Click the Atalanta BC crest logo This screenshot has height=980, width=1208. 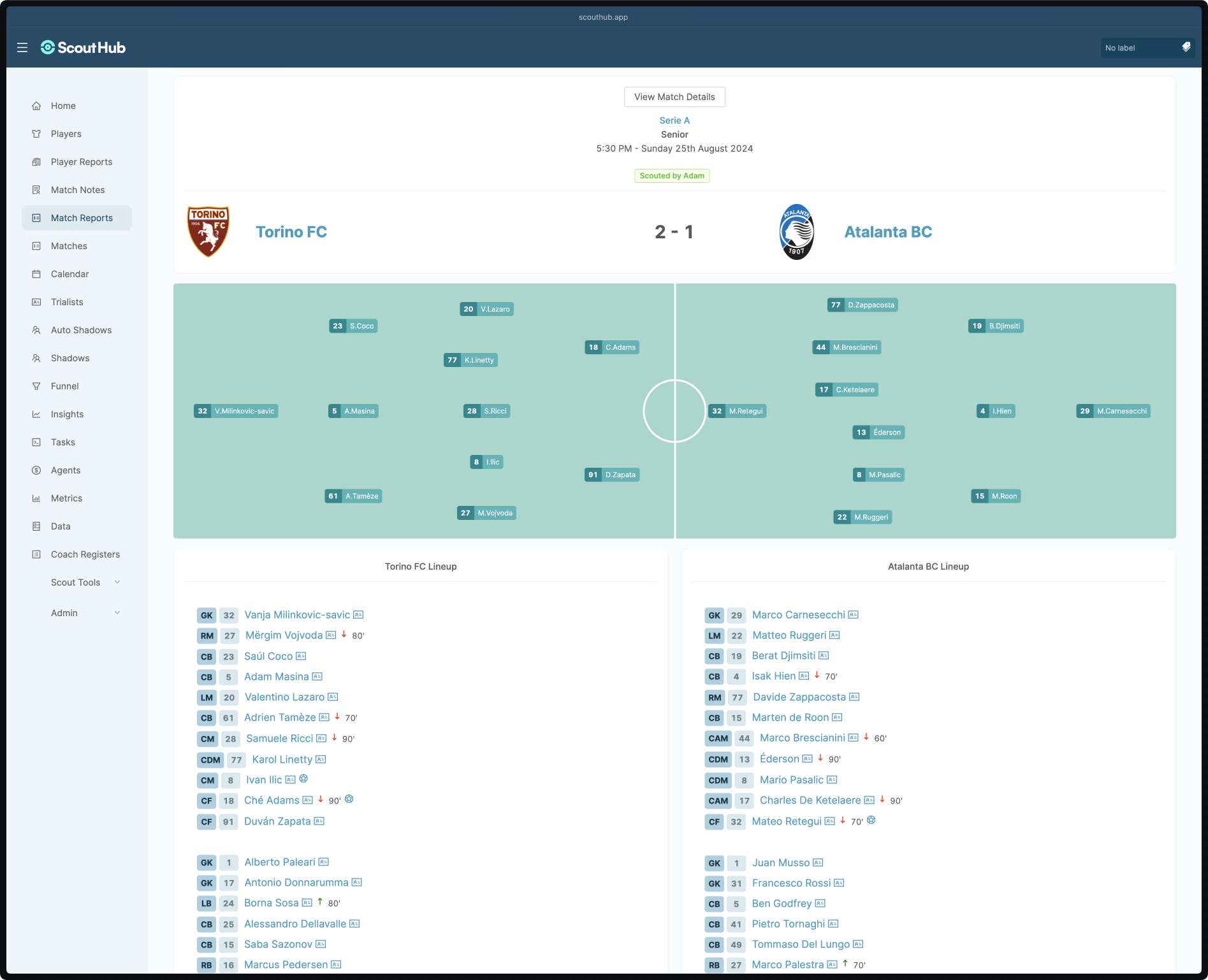coord(796,232)
